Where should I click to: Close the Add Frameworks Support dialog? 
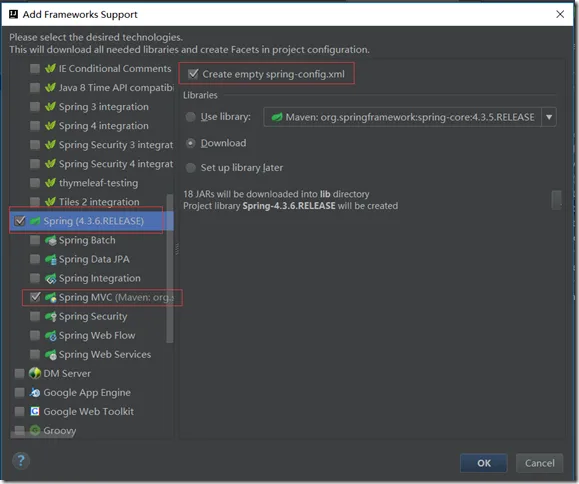(x=560, y=14)
